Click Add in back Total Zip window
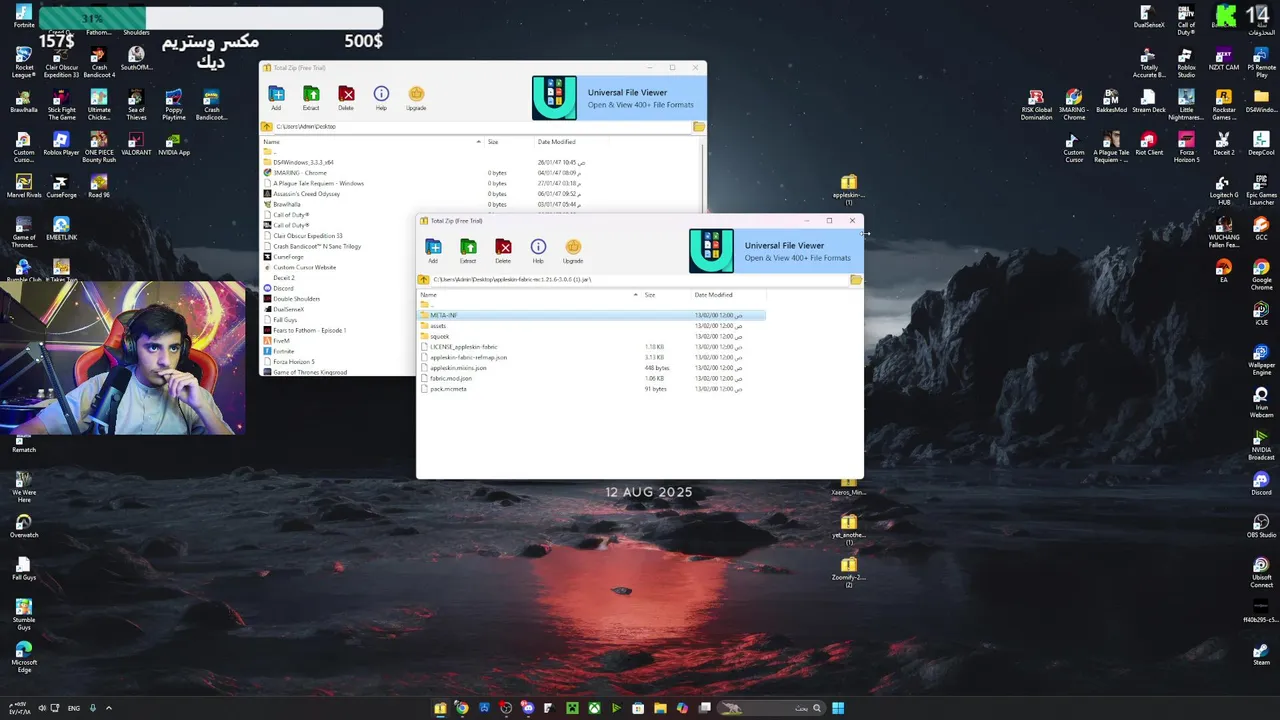The width and height of the screenshot is (1280, 720). (x=276, y=97)
